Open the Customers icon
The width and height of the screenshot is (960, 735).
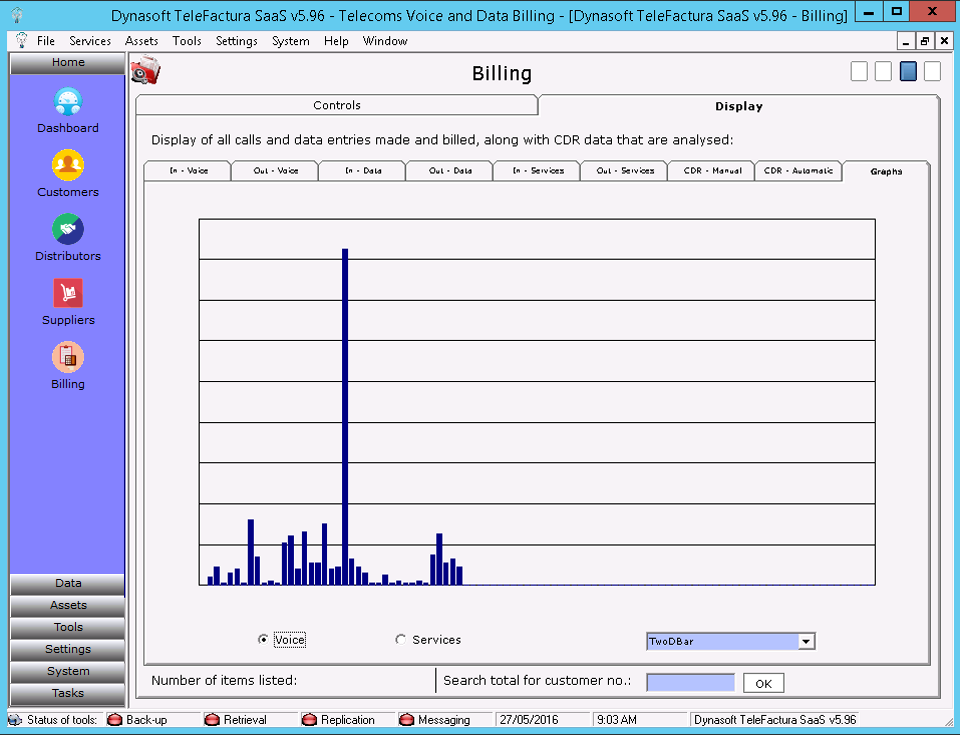pos(68,166)
